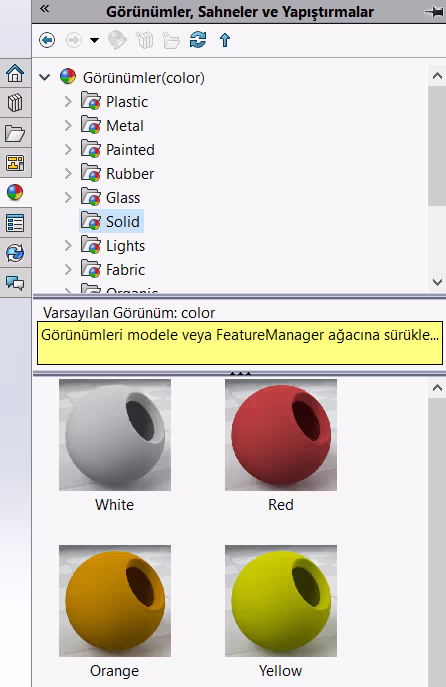Select the Appearances color ball tab

coord(15,192)
